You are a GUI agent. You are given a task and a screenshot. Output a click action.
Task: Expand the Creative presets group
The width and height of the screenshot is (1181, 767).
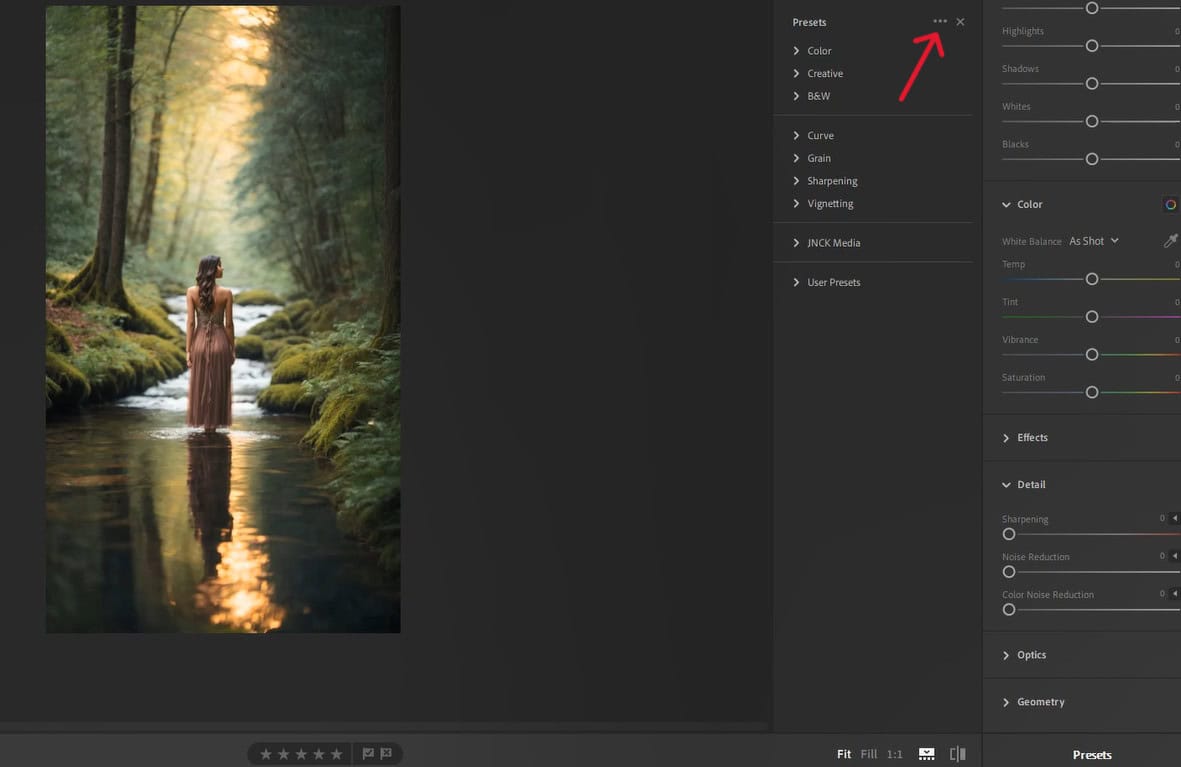point(818,73)
